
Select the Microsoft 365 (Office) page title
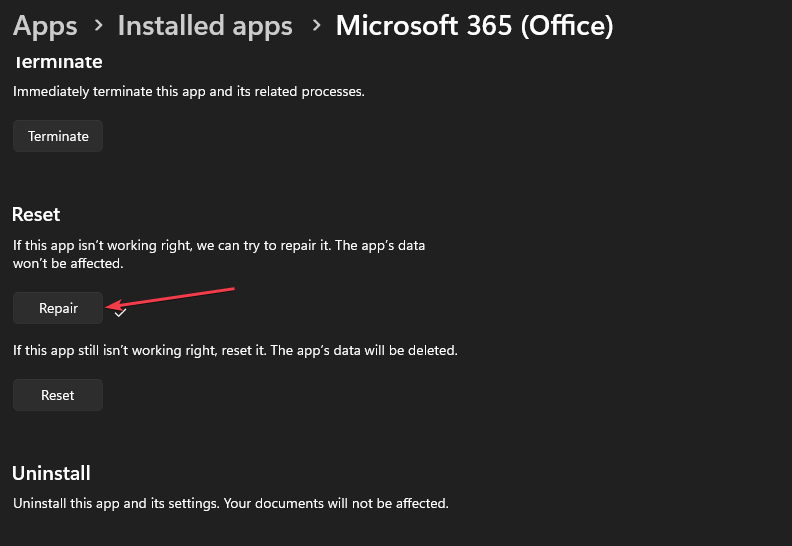(x=474, y=25)
